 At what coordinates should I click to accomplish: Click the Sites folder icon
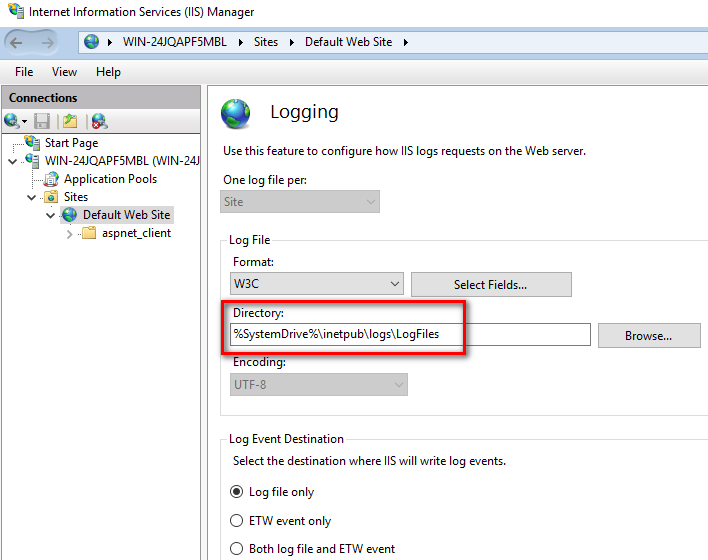[x=51, y=197]
